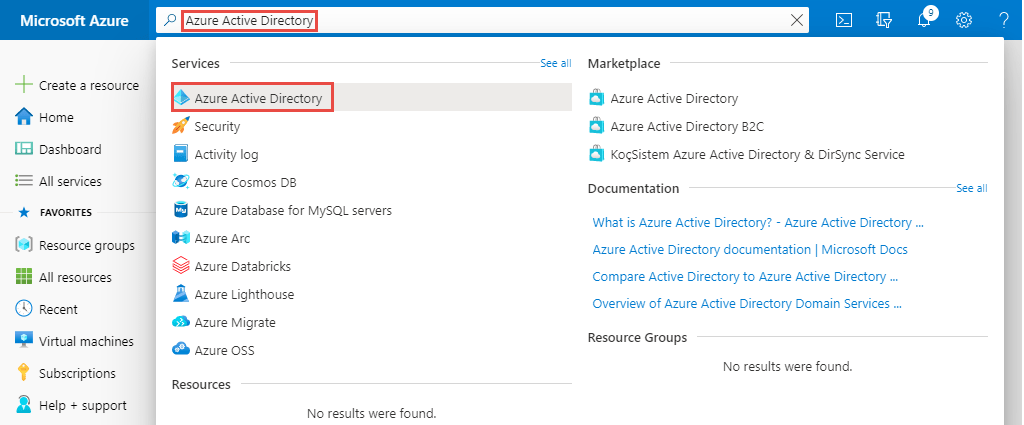Click the Virtual machines monitor icon
1024x425 pixels.
[24, 341]
